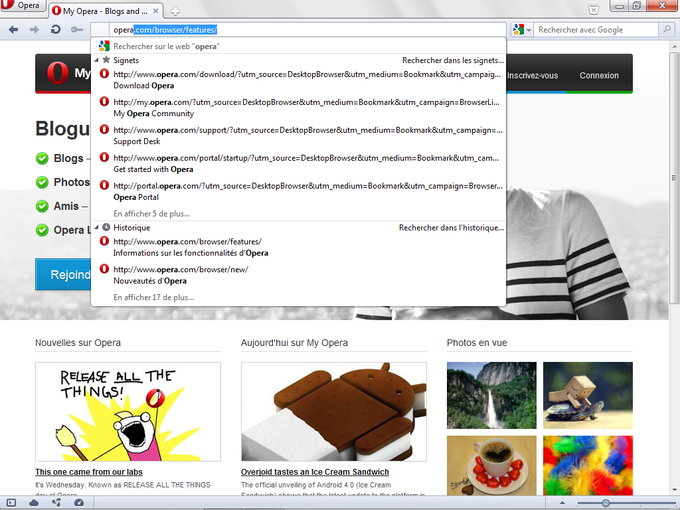Reload the page with the refresh icon
680x510 pixels.
tap(56, 29)
